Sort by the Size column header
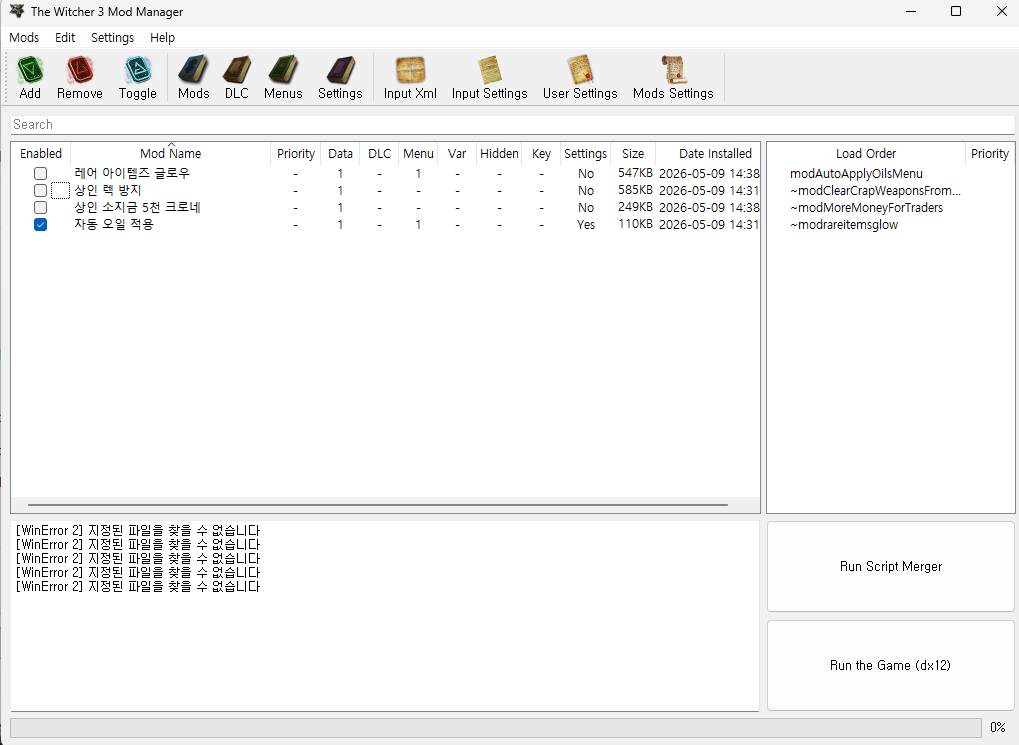 point(633,153)
